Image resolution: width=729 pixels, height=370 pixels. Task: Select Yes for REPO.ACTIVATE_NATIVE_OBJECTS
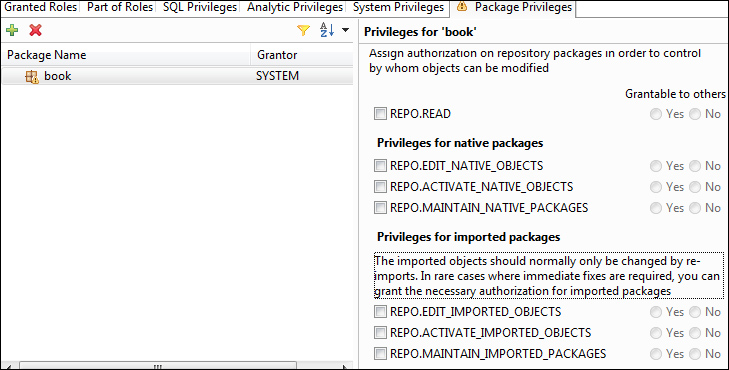point(656,187)
